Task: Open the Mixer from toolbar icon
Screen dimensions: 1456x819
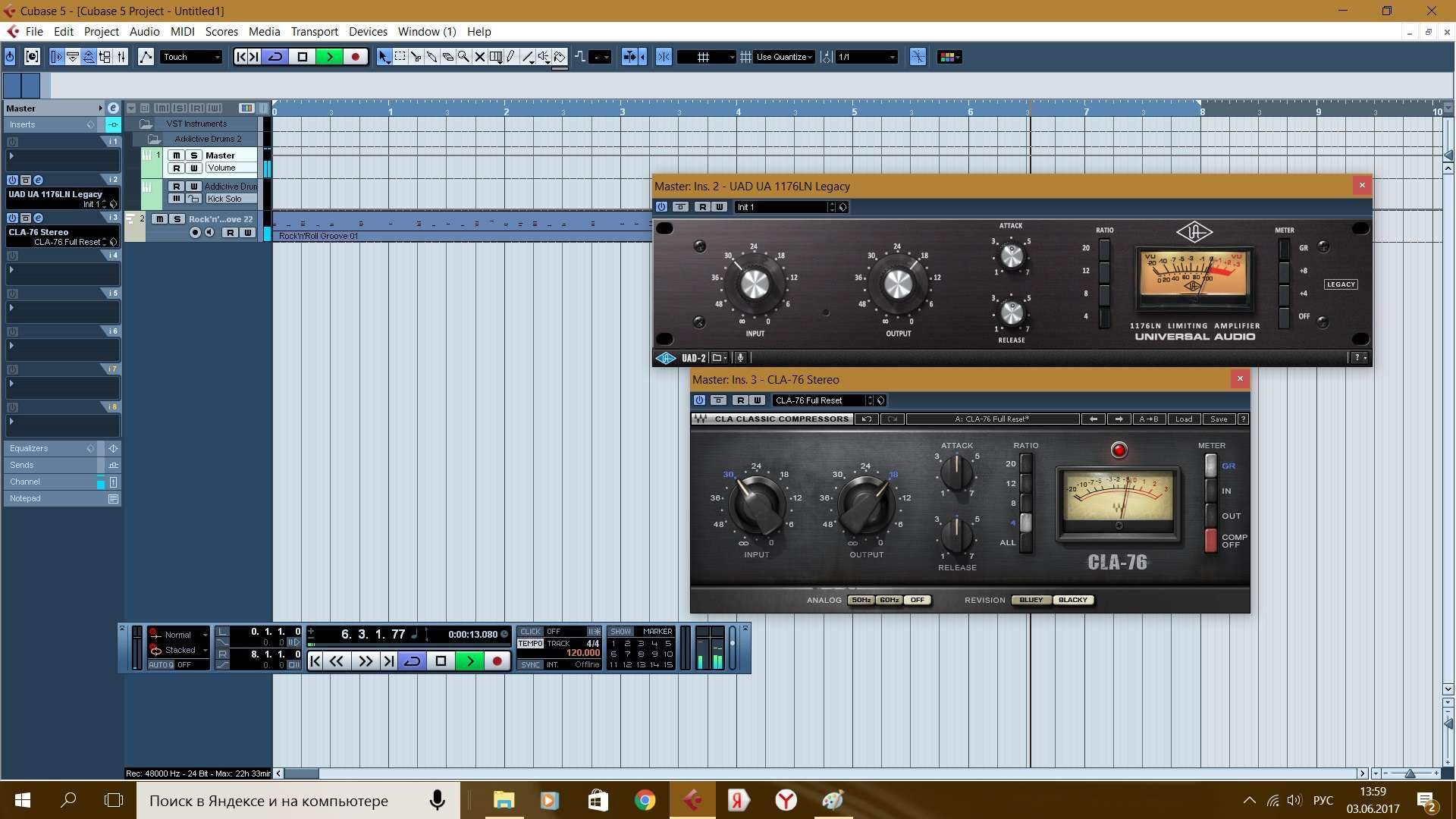Action: pos(121,57)
